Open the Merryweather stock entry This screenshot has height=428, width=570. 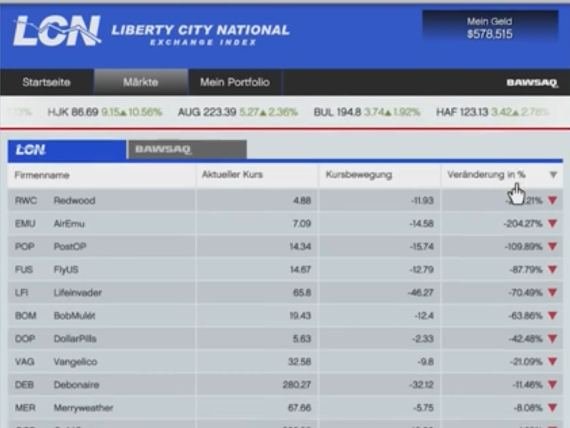[x=285, y=408]
